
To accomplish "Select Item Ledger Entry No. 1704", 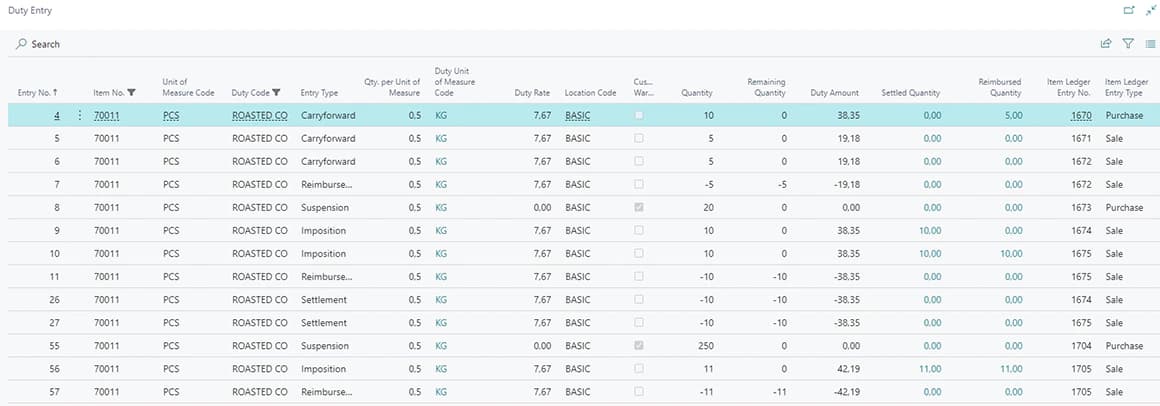I will tap(1081, 346).
